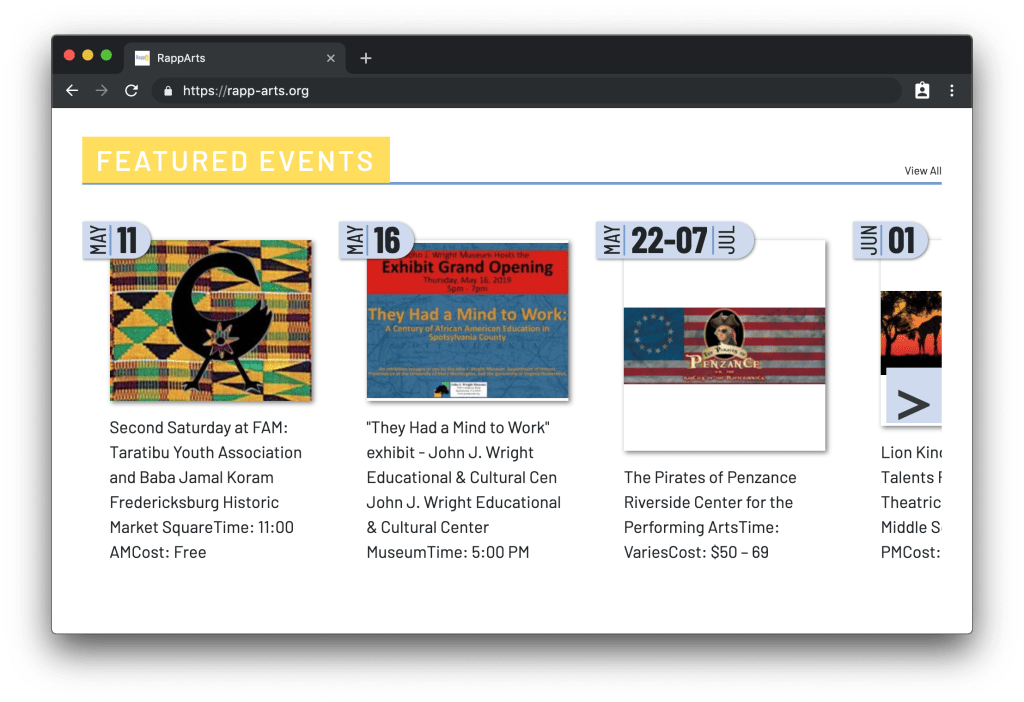Click the RappArts tab favicon
This screenshot has height=702, width=1024.
(142, 58)
